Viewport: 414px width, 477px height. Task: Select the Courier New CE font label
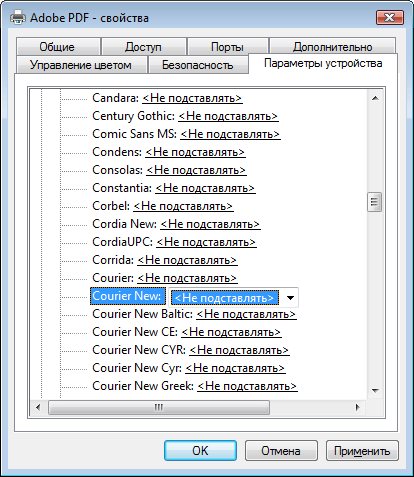[x=135, y=332]
